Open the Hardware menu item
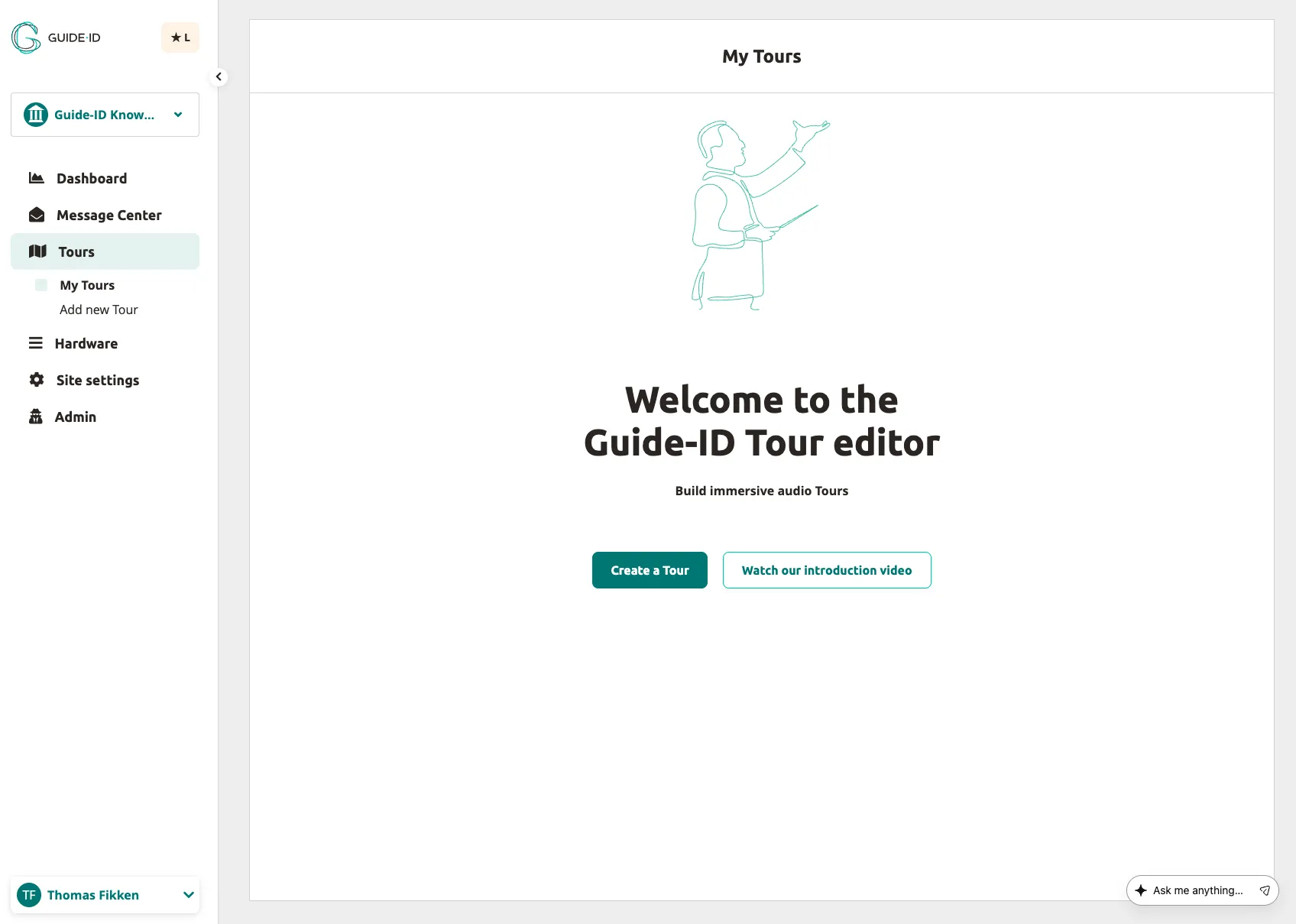The height and width of the screenshot is (924, 1296). 105,343
